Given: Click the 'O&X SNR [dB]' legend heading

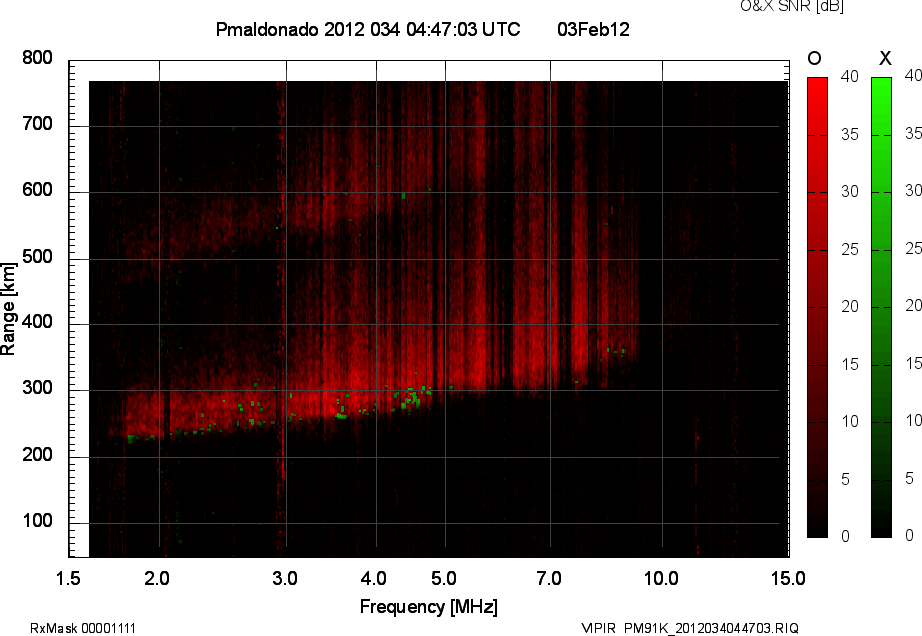Looking at the screenshot, I should 792,6.
